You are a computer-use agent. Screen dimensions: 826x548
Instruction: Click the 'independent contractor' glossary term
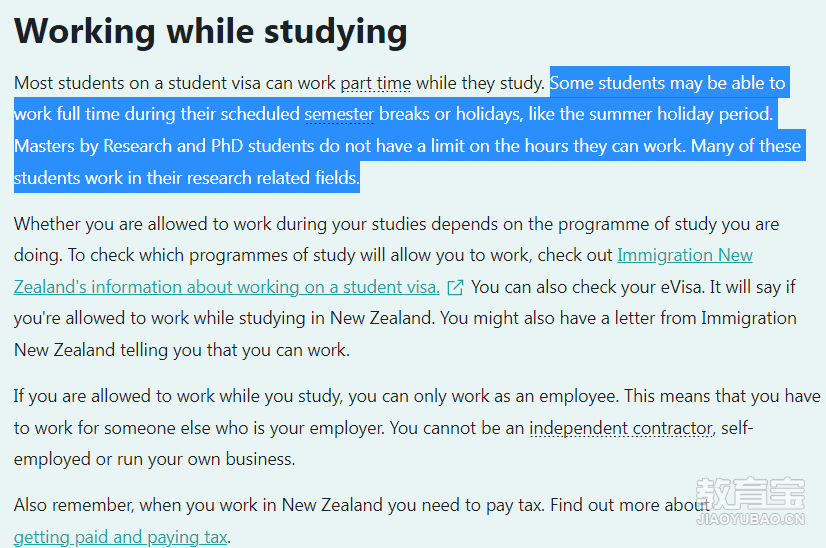point(621,428)
